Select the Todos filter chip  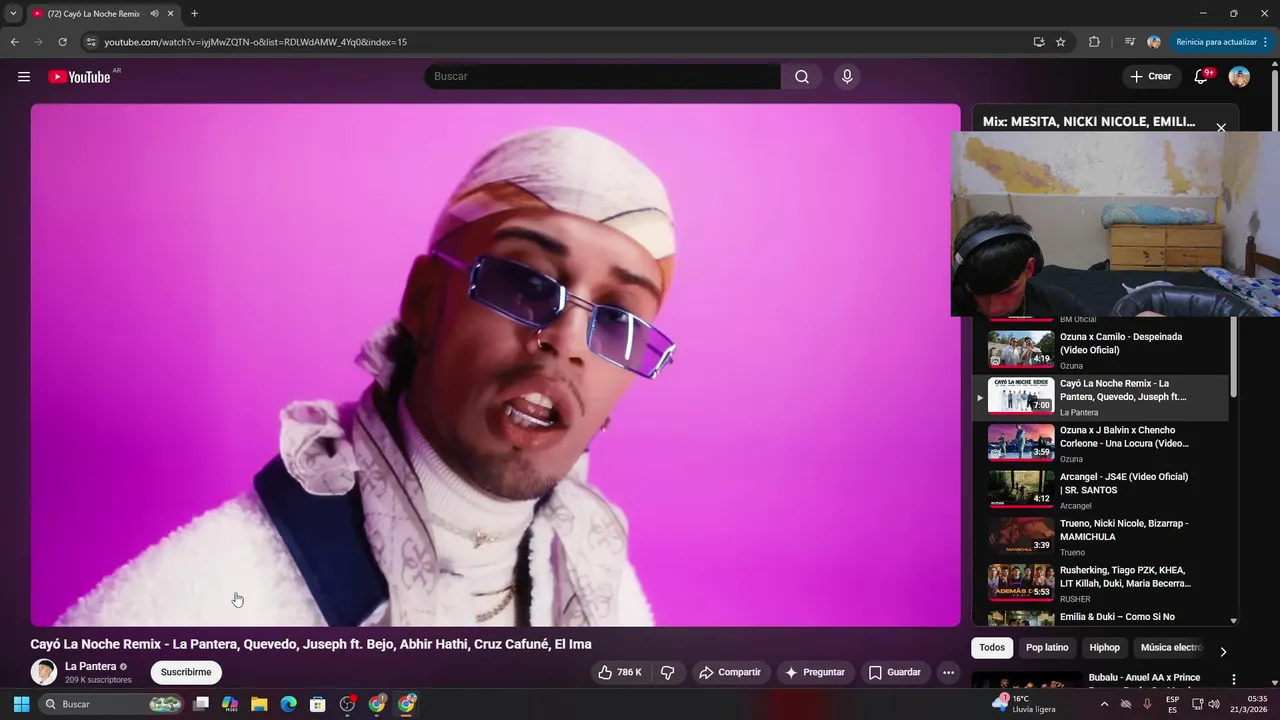tap(992, 648)
